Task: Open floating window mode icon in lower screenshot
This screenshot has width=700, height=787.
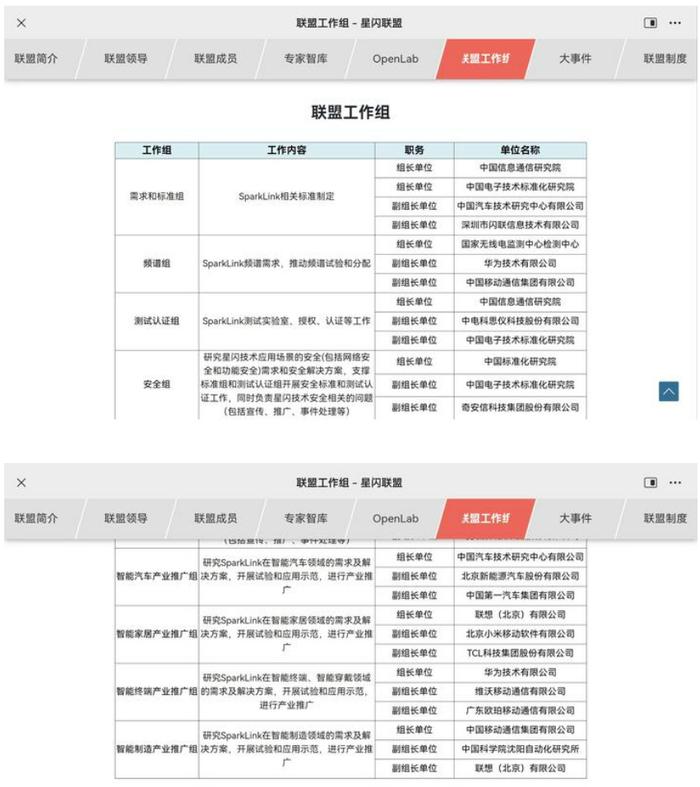Action: [651, 482]
